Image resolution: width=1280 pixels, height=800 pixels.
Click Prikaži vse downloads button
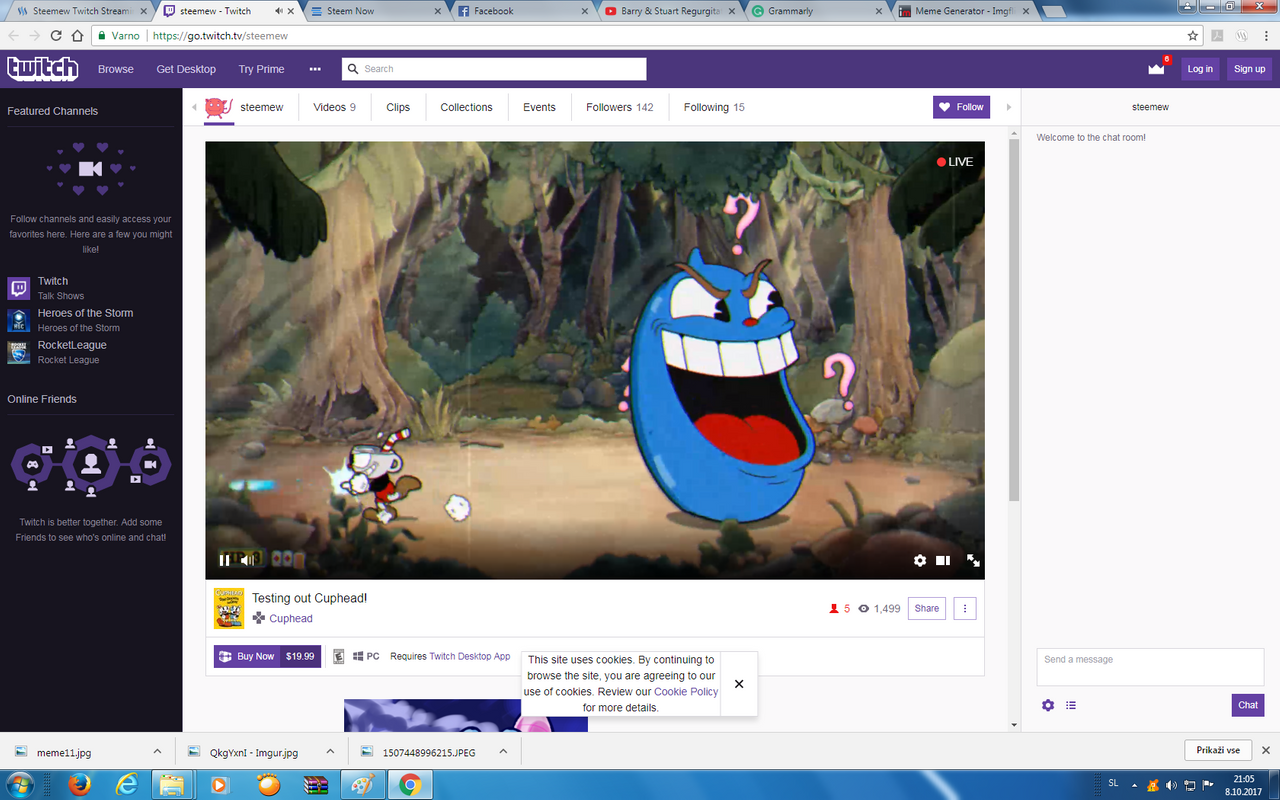click(1218, 750)
